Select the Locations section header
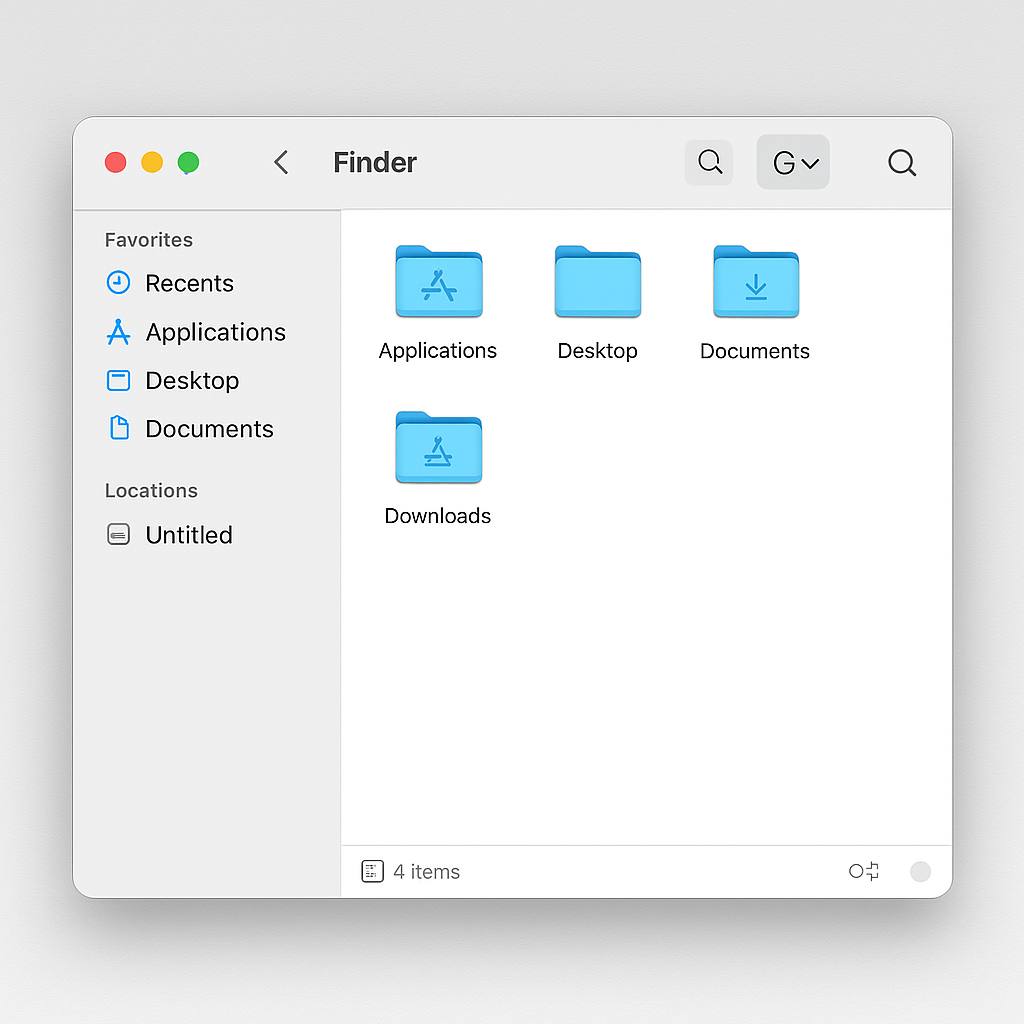 coord(151,491)
